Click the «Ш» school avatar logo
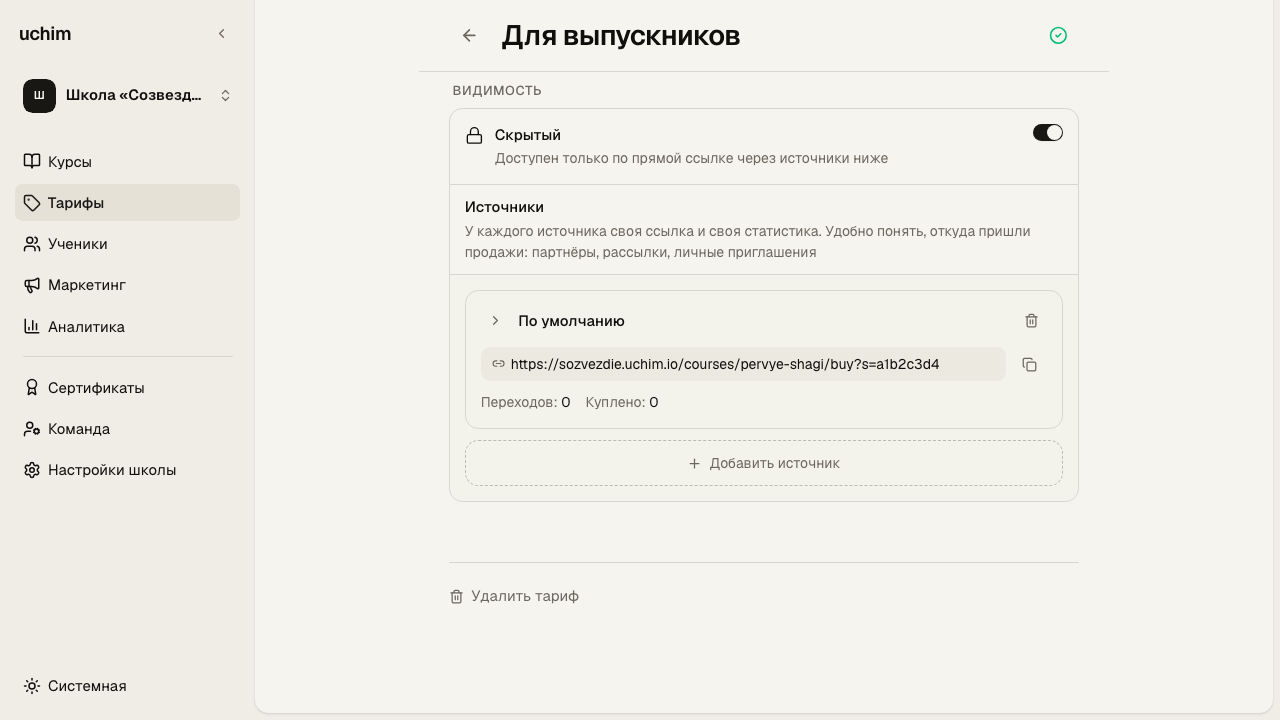Image resolution: width=1280 pixels, height=720 pixels. tap(39, 96)
